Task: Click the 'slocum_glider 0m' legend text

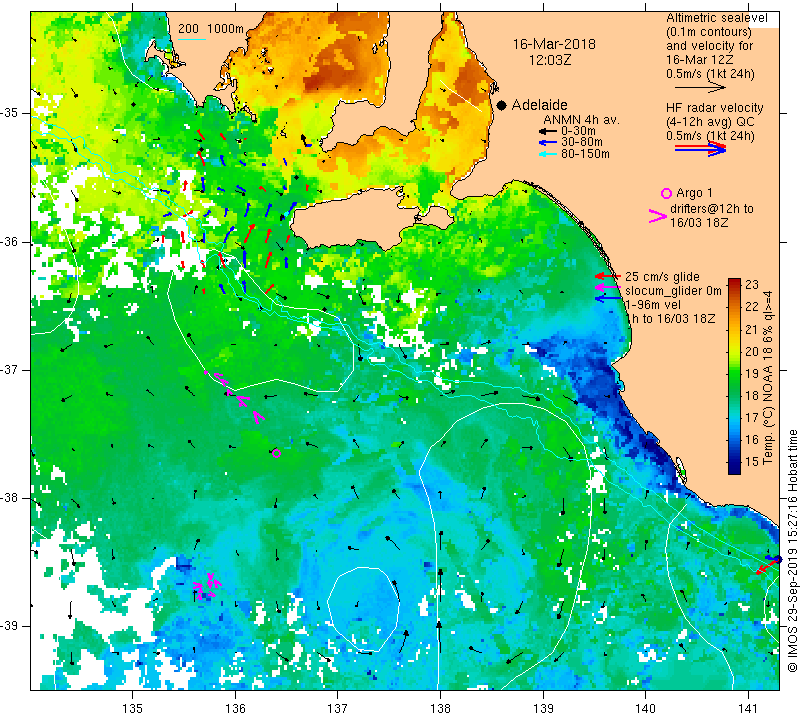Action: coord(673,290)
